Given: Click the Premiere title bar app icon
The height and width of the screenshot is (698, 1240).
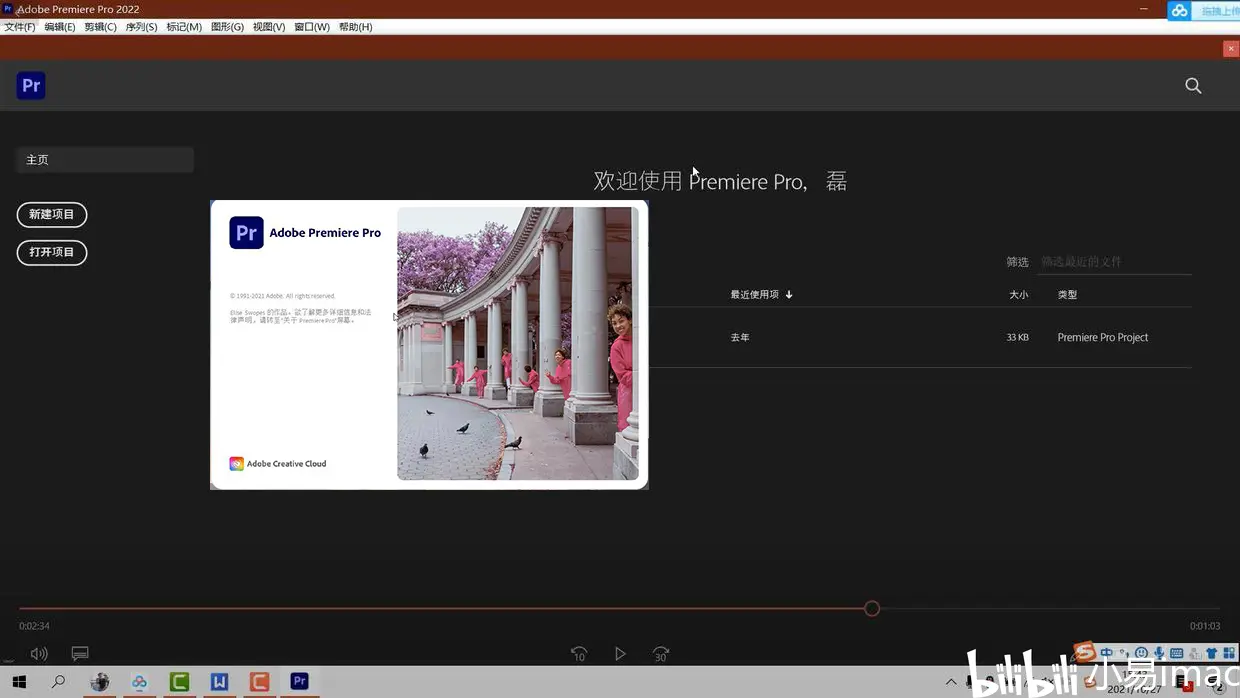Looking at the screenshot, I should [x=8, y=9].
